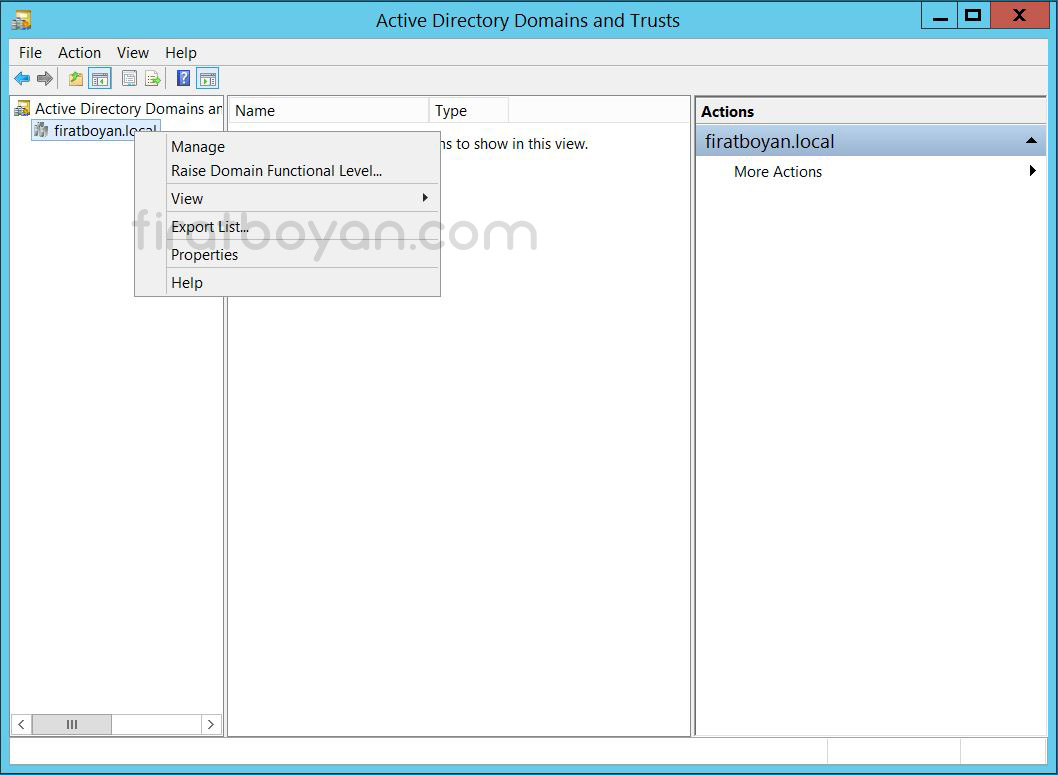Open the View menu in menu bar
The height and width of the screenshot is (775, 1058).
[x=132, y=53]
